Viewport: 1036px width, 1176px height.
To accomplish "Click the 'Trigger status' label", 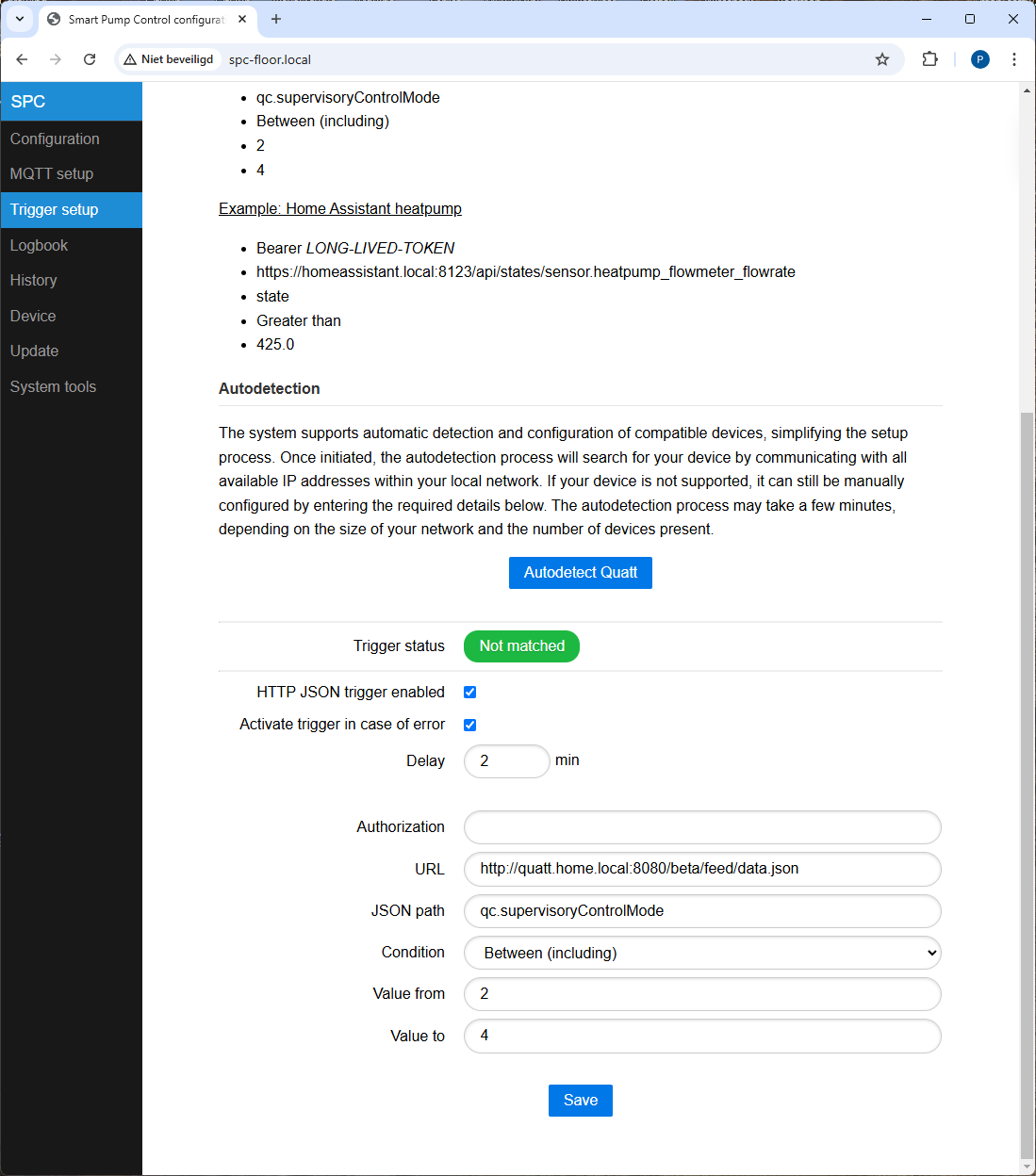I will pyautogui.click(x=399, y=646).
